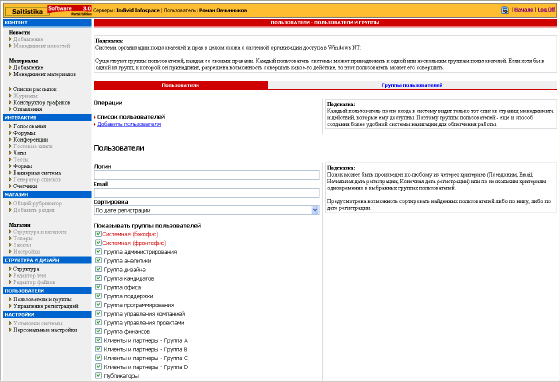Open Пользователи и группы in the sidebar
The height and width of the screenshot is (382, 560).
[x=42, y=299]
